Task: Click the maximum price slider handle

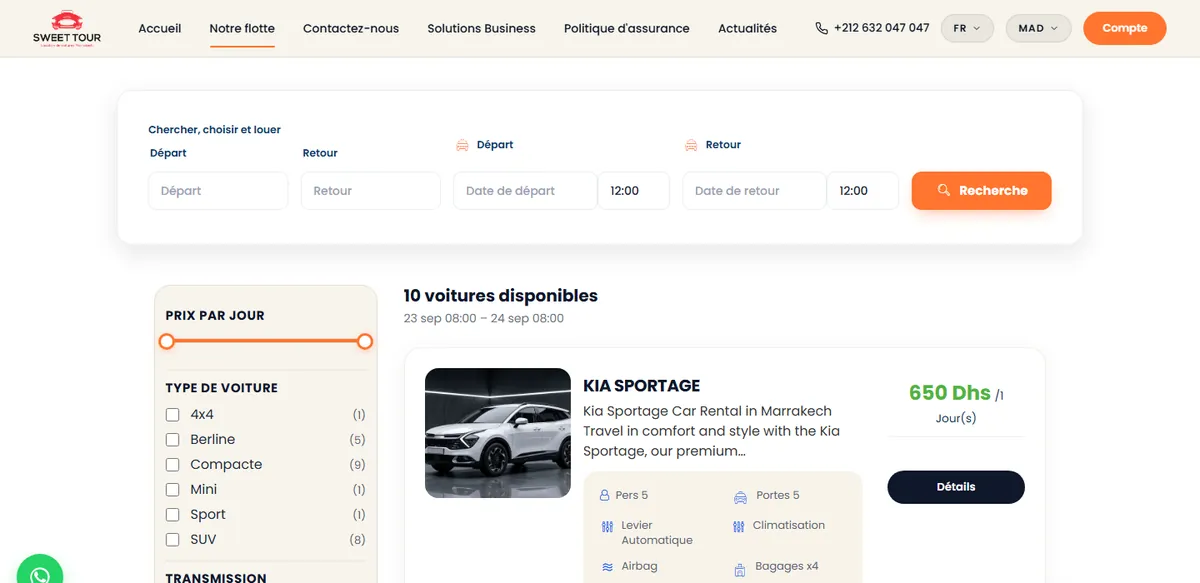Action: (x=365, y=342)
